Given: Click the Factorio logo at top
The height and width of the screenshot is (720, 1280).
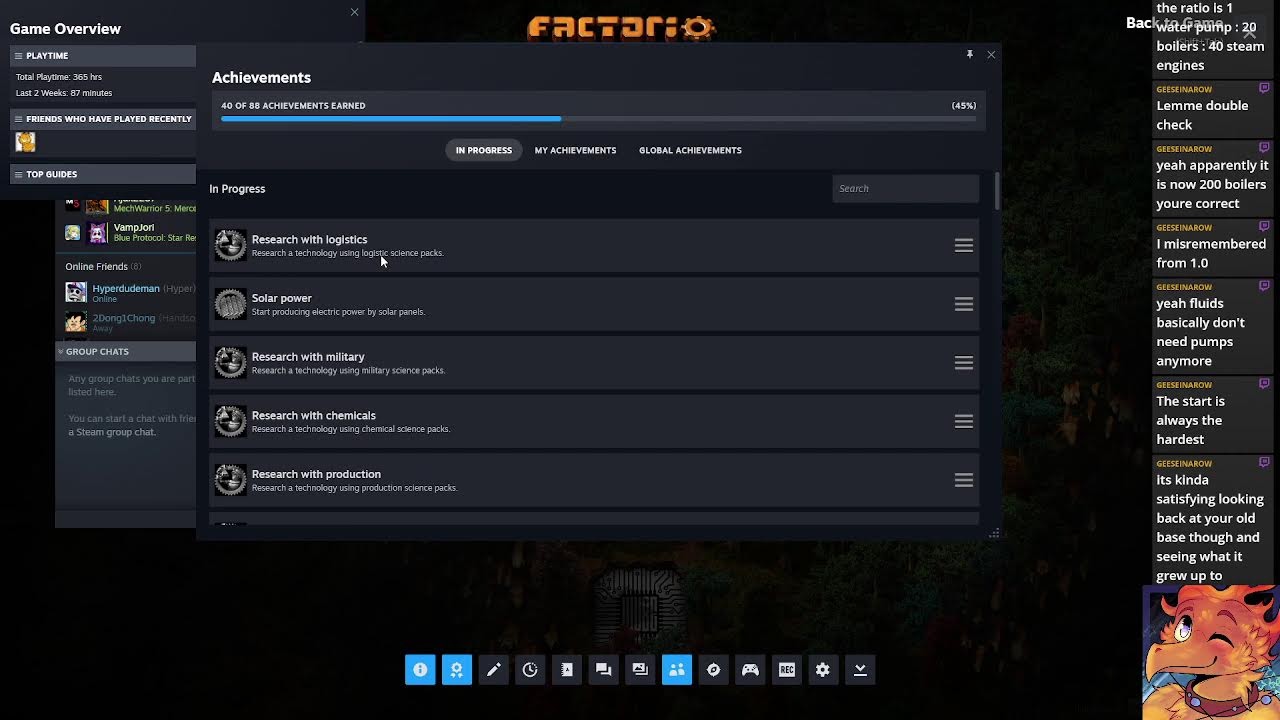Looking at the screenshot, I should [x=621, y=27].
